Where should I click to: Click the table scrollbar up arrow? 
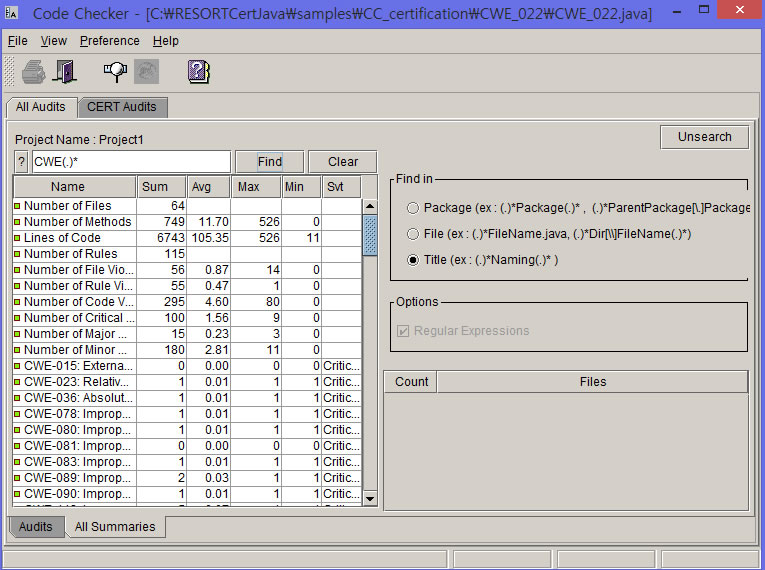(370, 206)
